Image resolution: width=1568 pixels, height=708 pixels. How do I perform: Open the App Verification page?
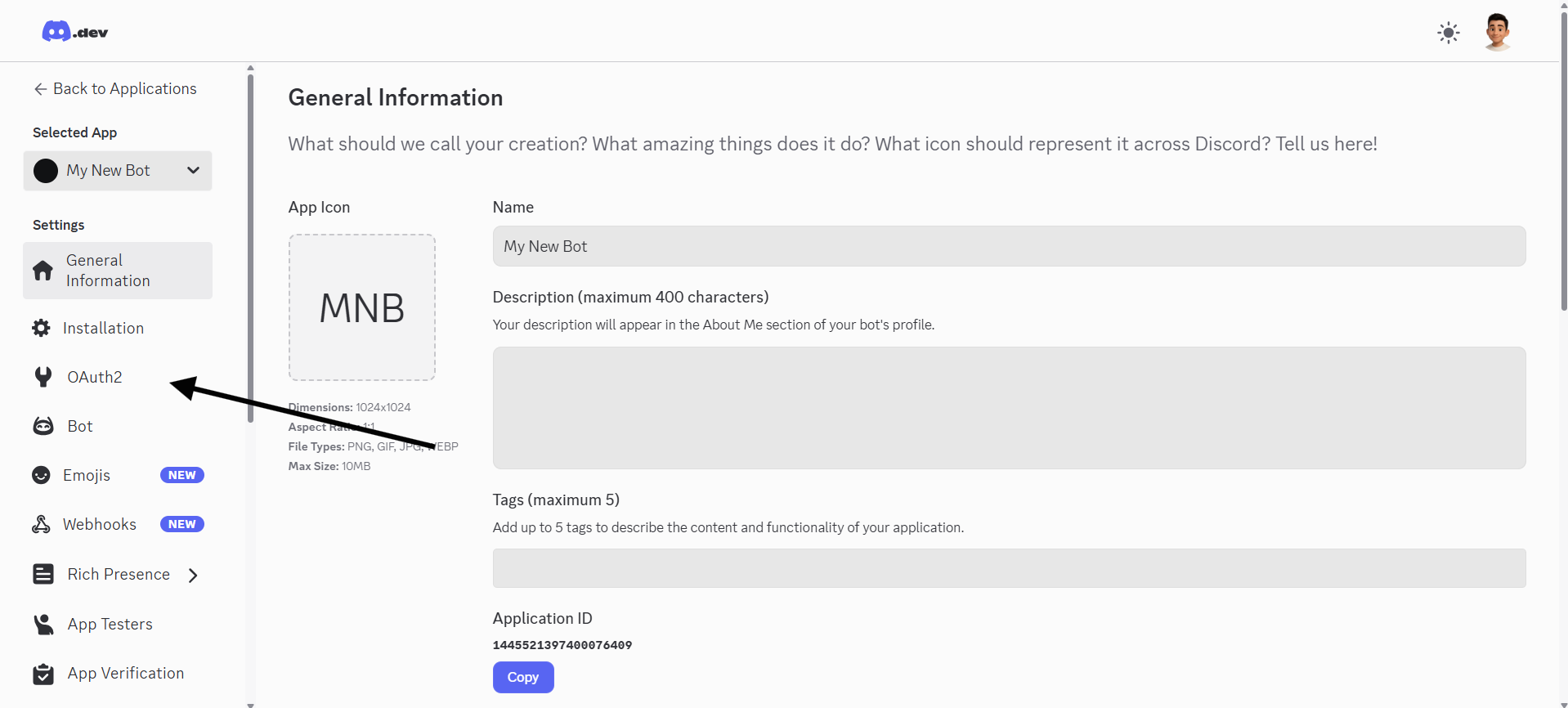click(125, 673)
